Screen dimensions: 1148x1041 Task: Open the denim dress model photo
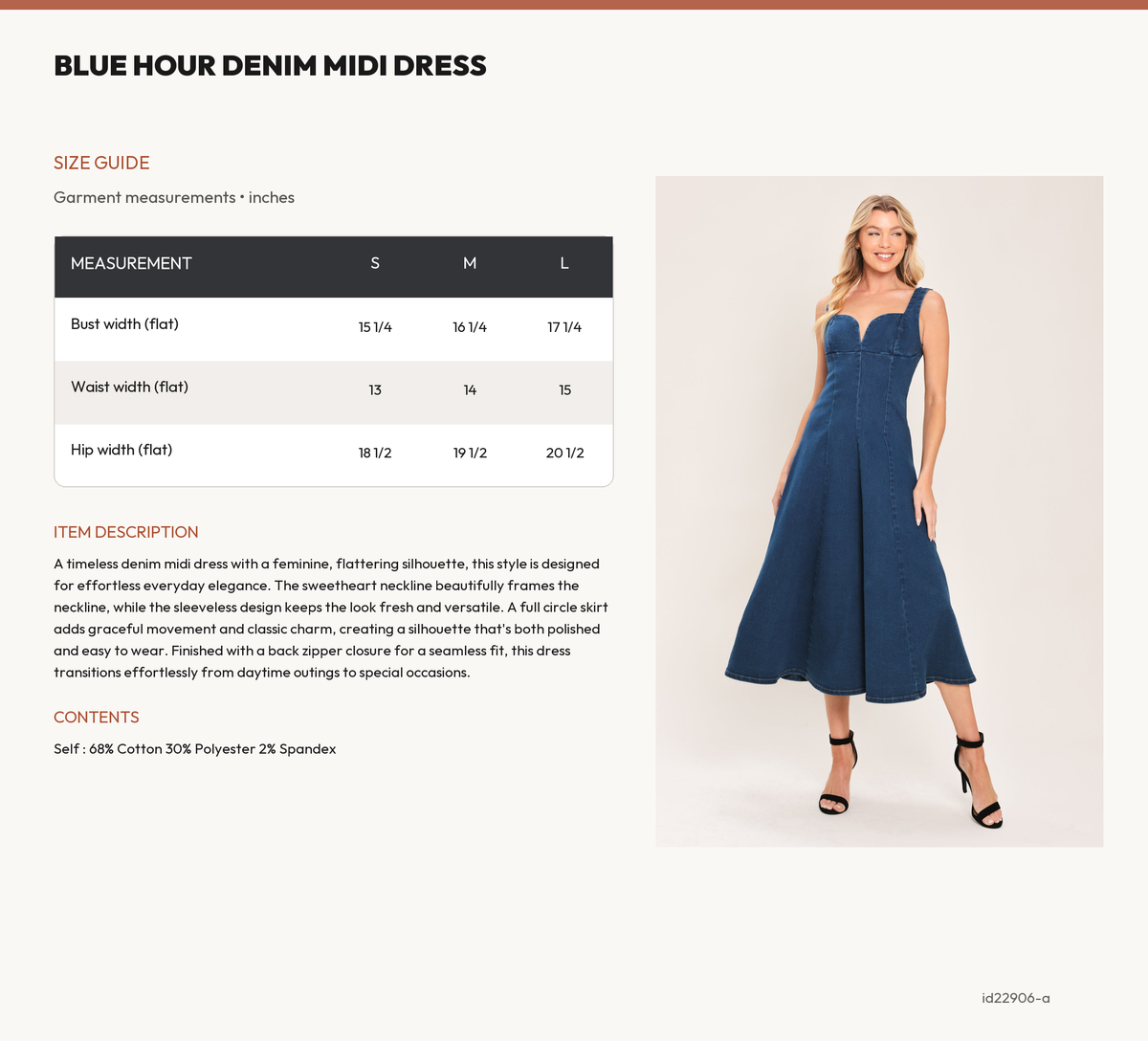[x=879, y=512]
